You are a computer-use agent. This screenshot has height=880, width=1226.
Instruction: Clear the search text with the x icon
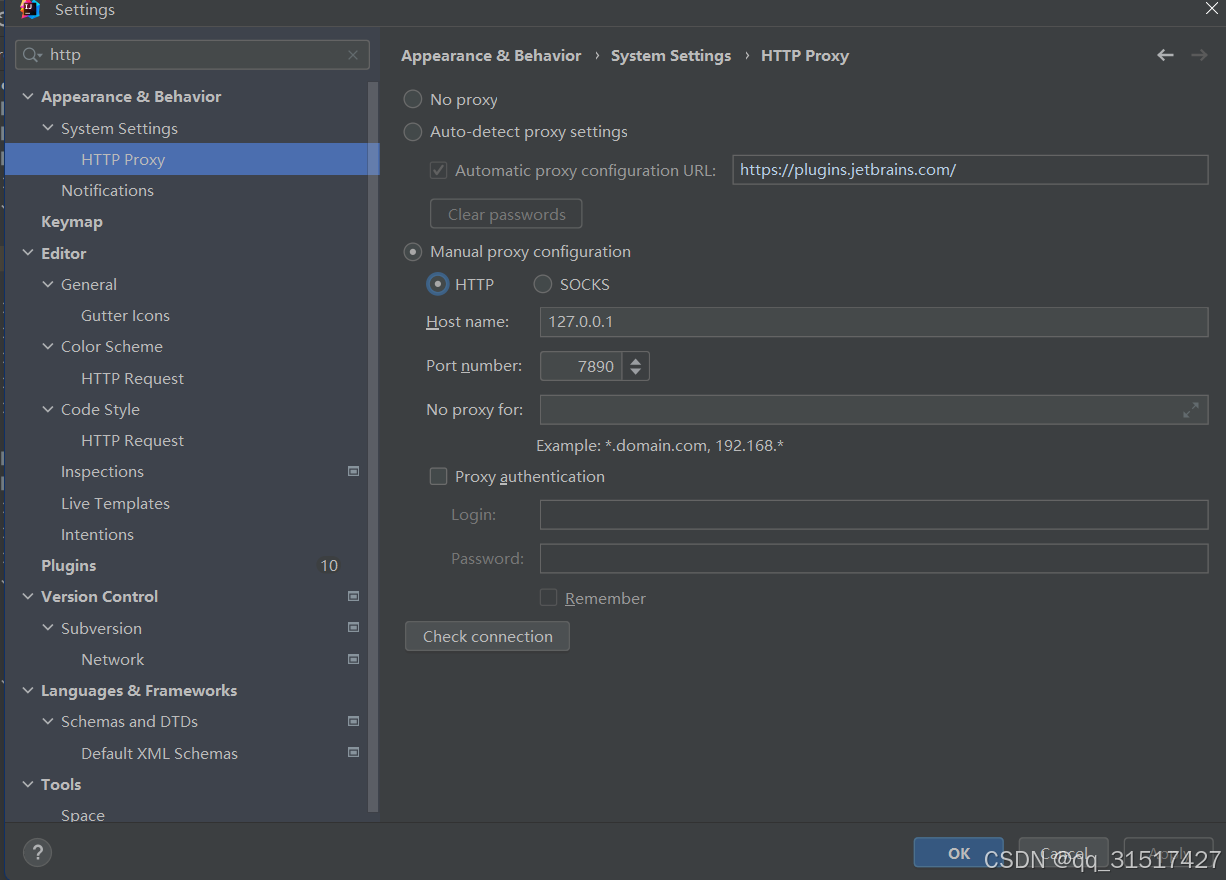click(x=353, y=55)
